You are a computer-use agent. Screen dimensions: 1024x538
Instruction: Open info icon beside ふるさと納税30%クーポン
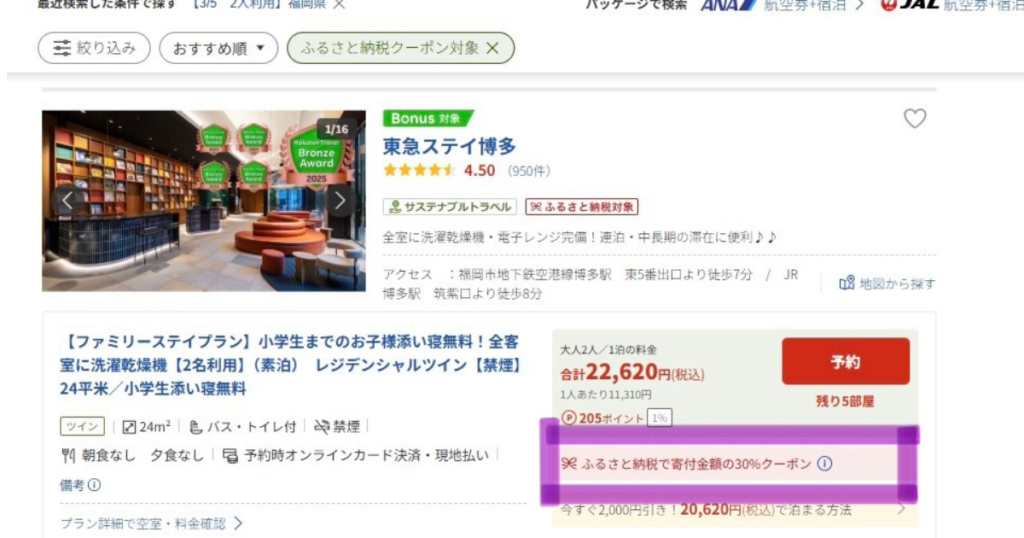825,464
